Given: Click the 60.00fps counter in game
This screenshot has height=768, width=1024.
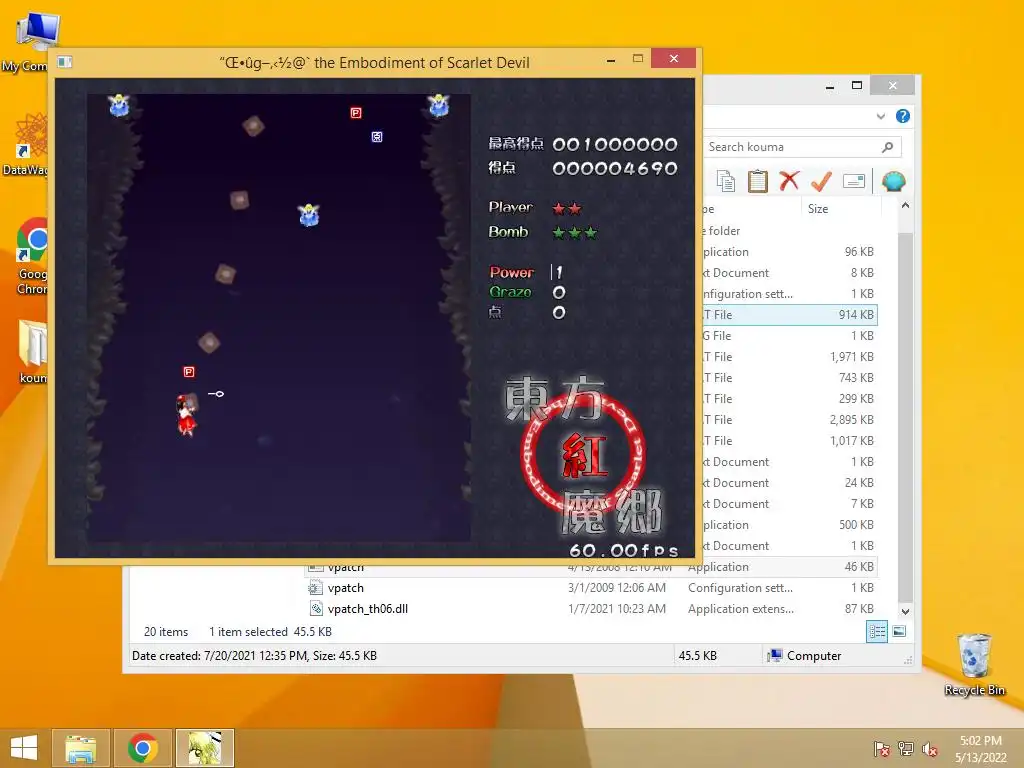Looking at the screenshot, I should click(x=624, y=551).
